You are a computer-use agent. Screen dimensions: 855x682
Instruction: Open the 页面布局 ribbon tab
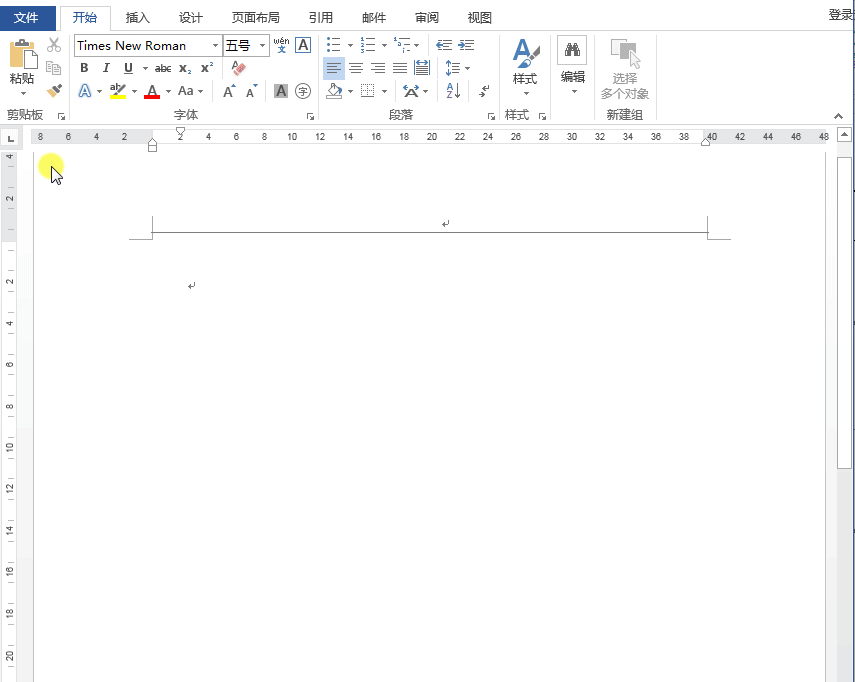pos(255,17)
